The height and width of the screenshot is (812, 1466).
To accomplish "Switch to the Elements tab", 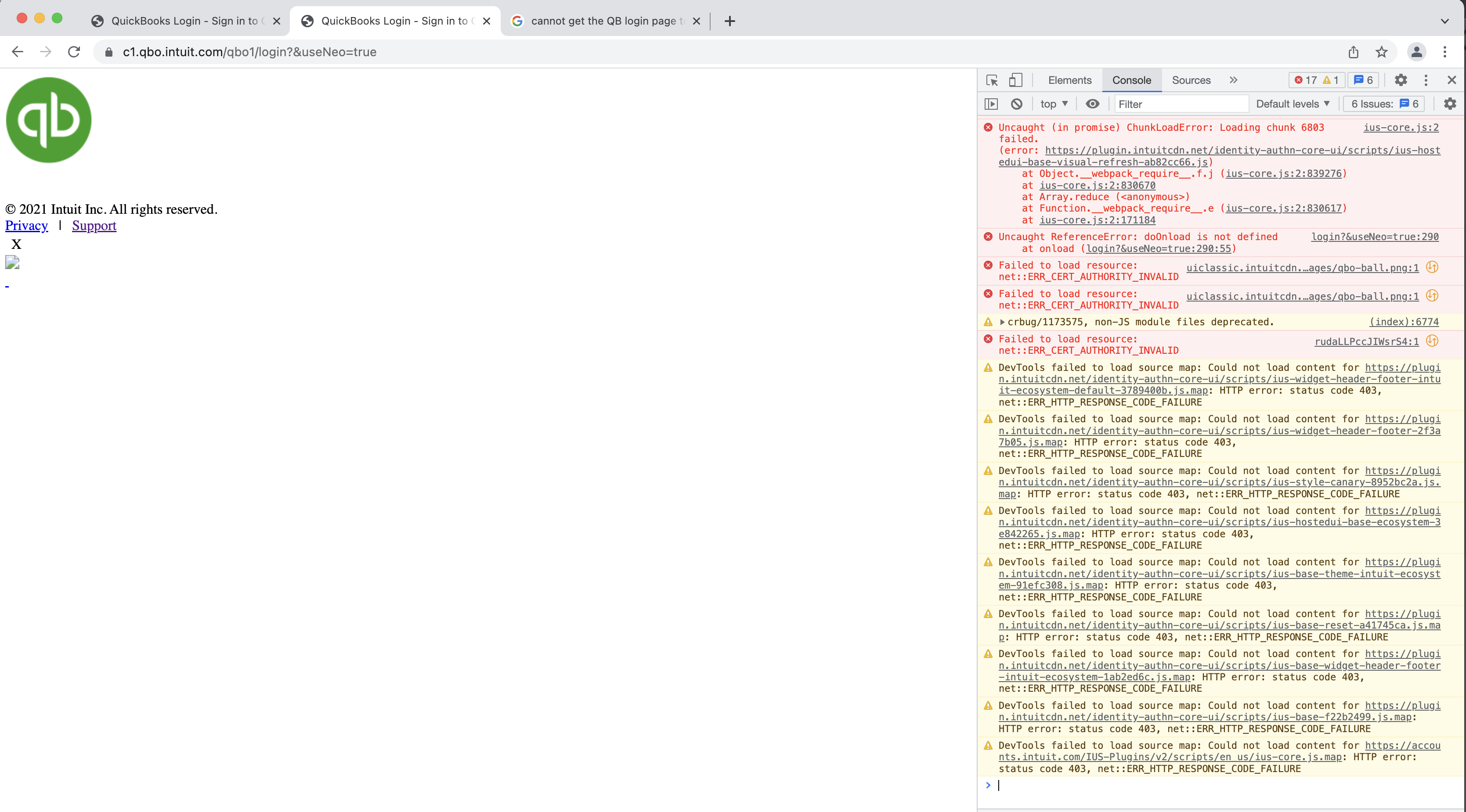I will [x=1069, y=80].
